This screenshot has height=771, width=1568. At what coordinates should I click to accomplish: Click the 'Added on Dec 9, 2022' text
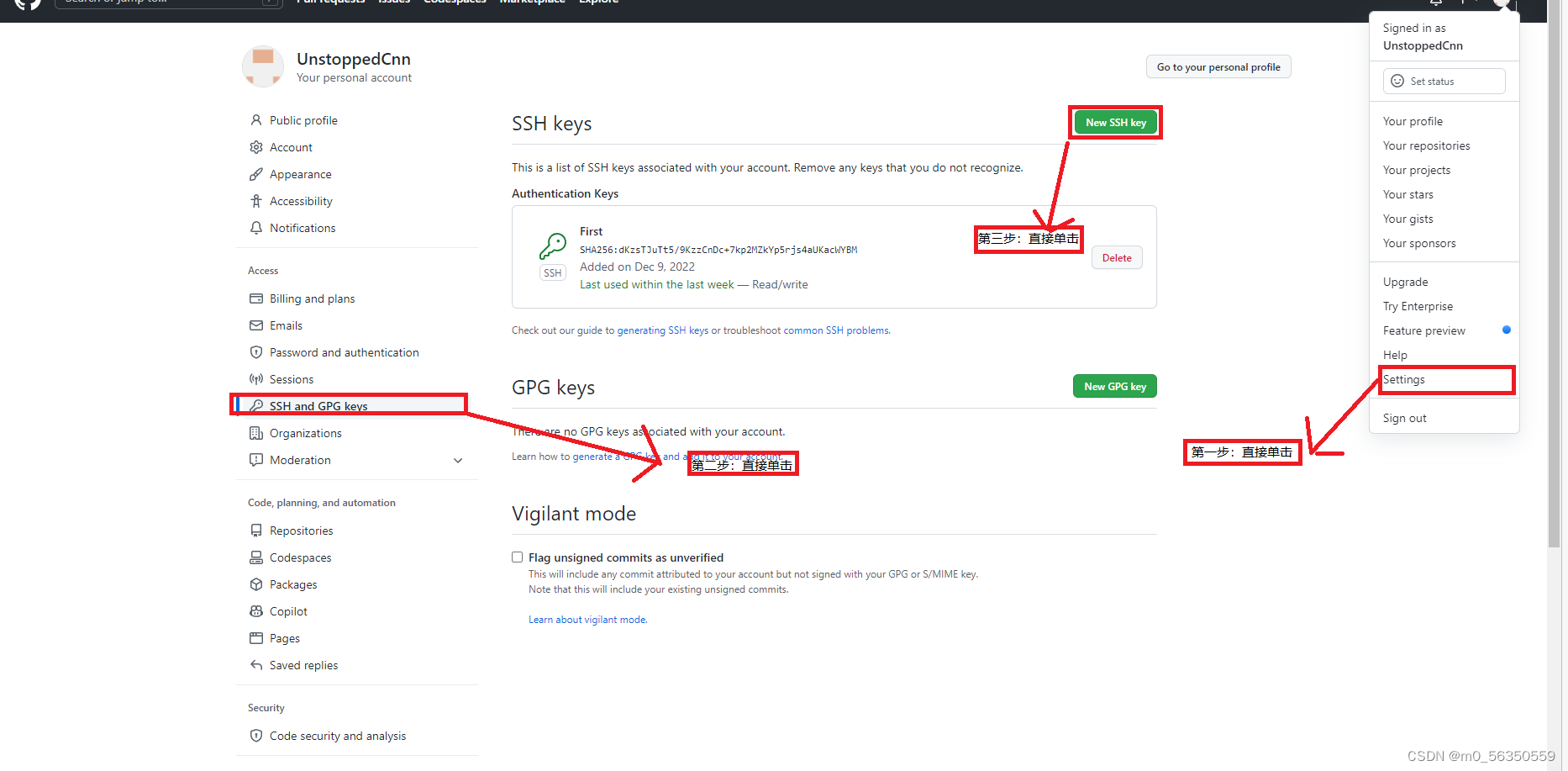[637, 267]
